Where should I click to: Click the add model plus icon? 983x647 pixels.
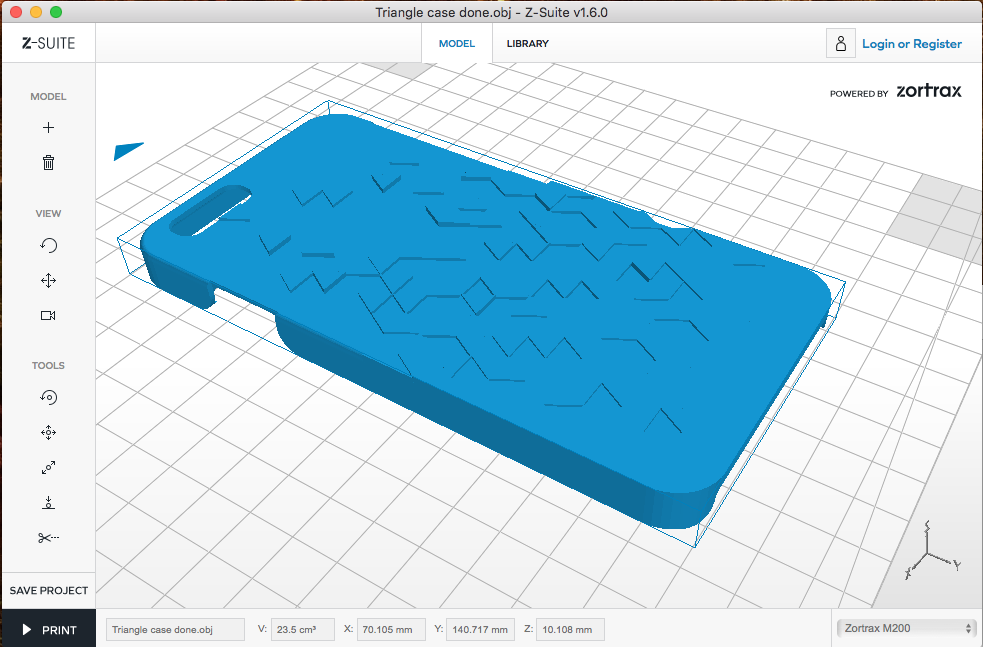(x=48, y=128)
